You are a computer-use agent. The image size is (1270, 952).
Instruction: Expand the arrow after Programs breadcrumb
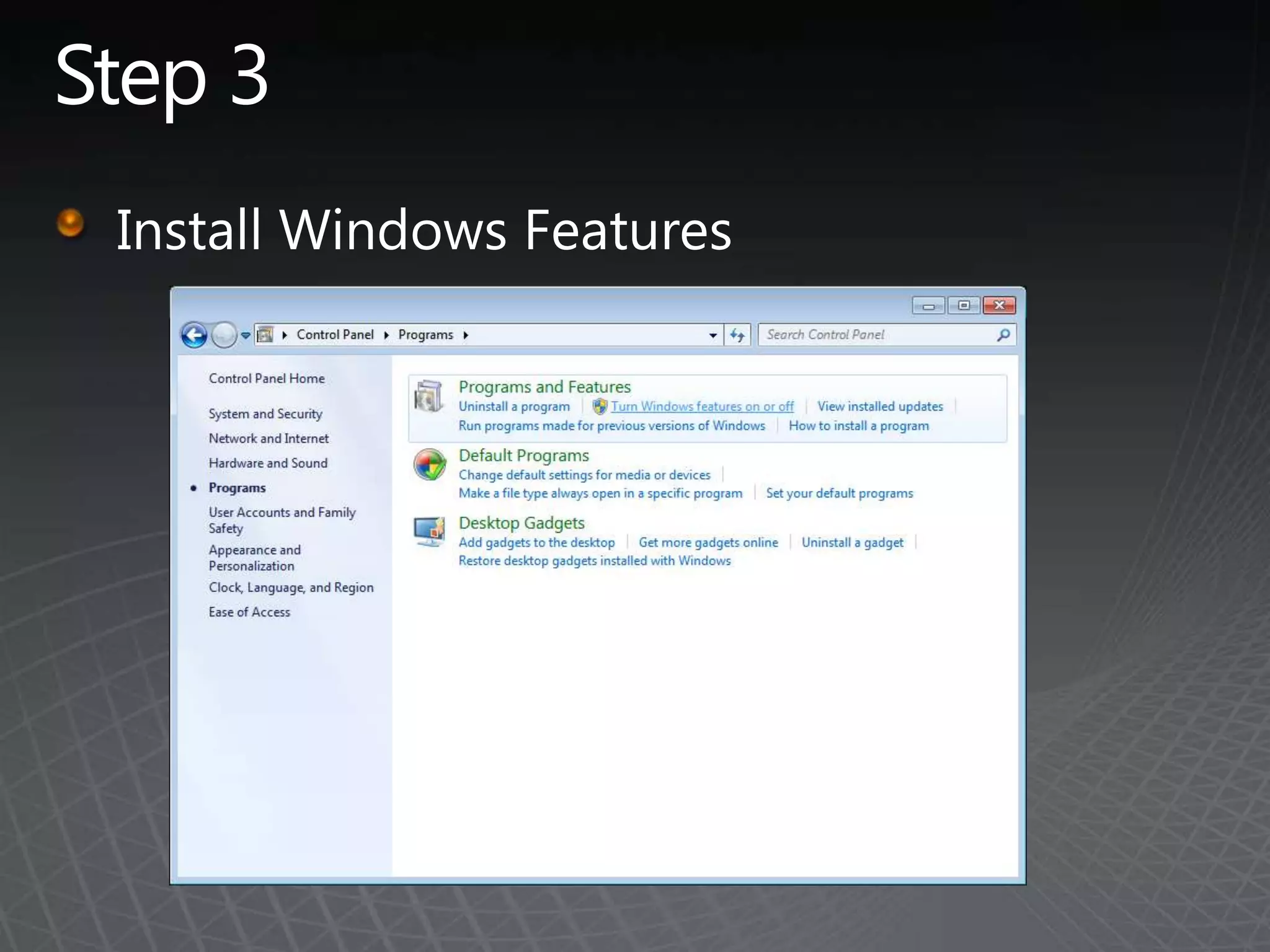point(466,335)
